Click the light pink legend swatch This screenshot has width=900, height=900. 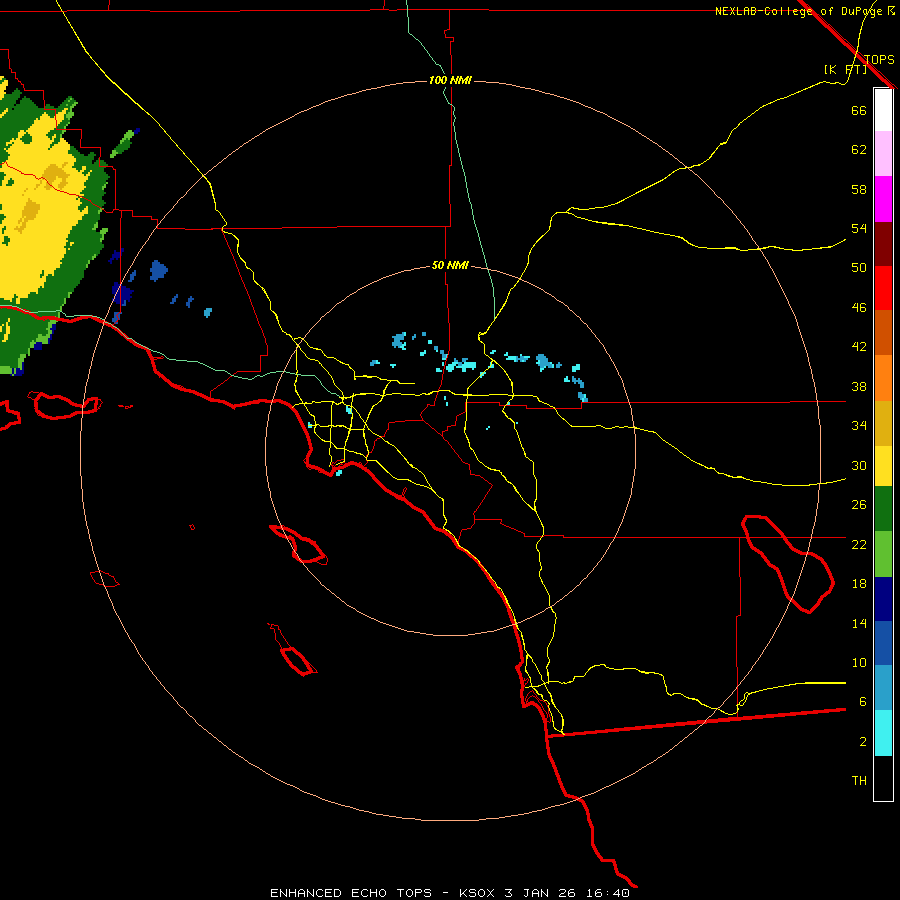(x=883, y=154)
